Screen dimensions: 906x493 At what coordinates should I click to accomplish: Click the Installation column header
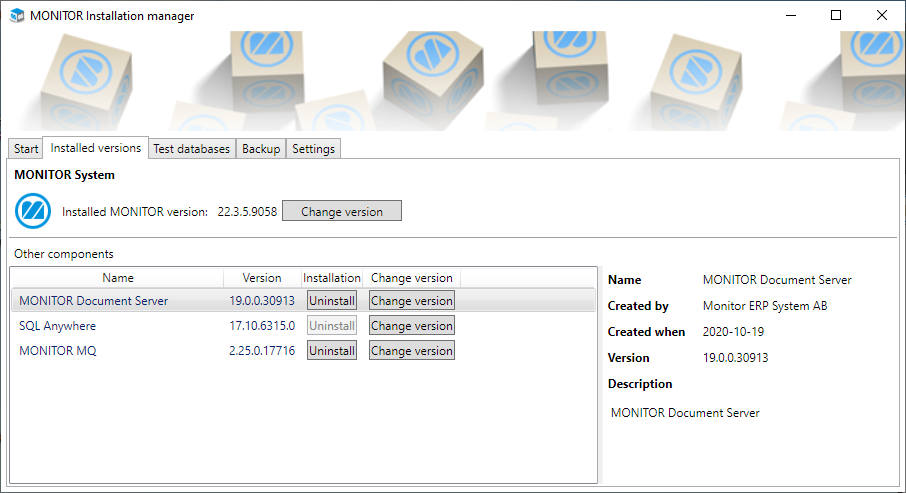331,278
